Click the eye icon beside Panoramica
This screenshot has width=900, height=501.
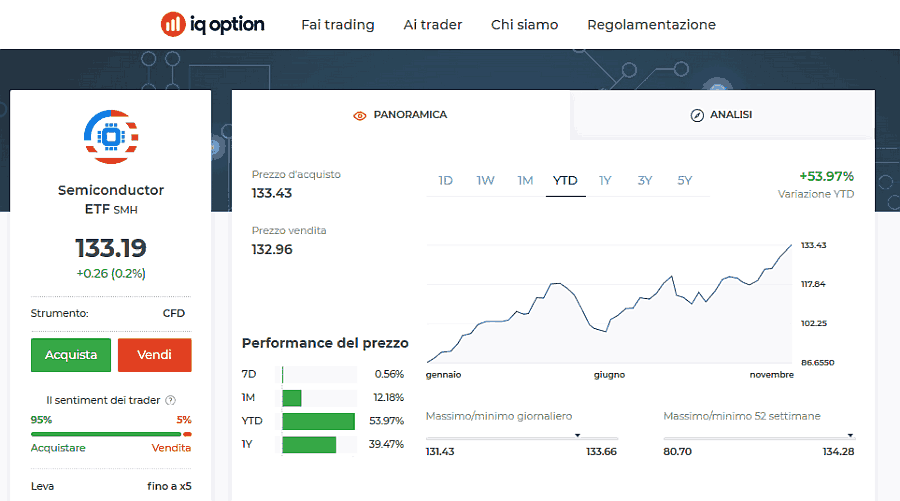[360, 115]
